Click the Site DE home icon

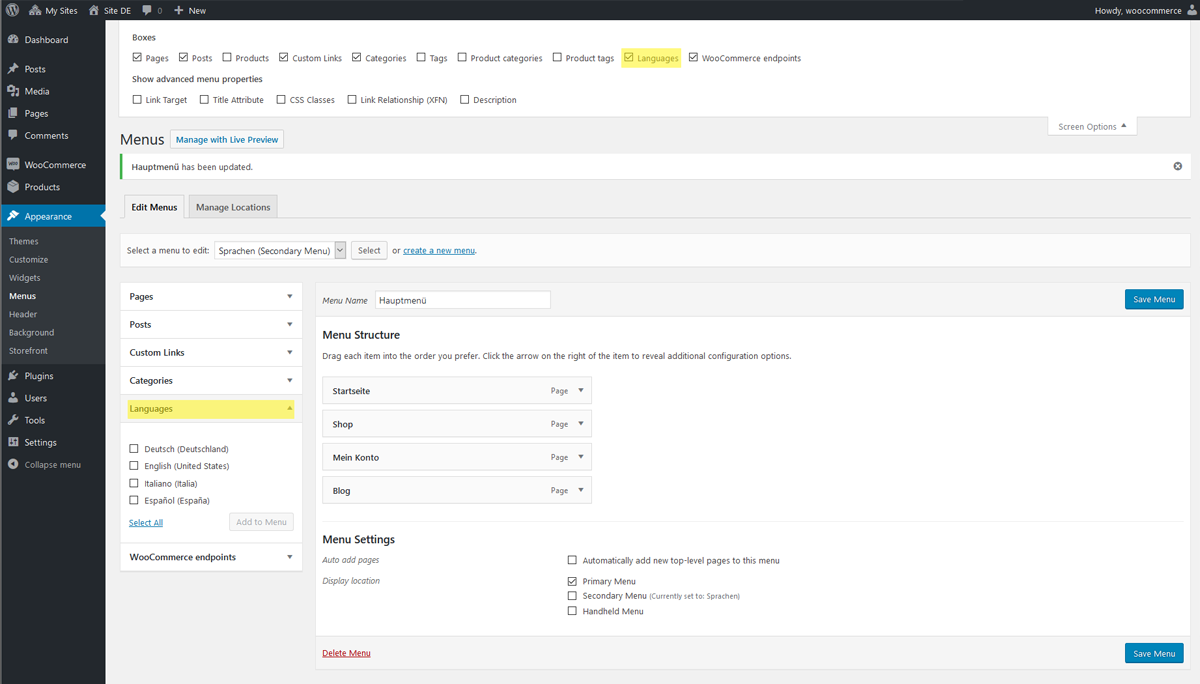pyautogui.click(x=94, y=10)
